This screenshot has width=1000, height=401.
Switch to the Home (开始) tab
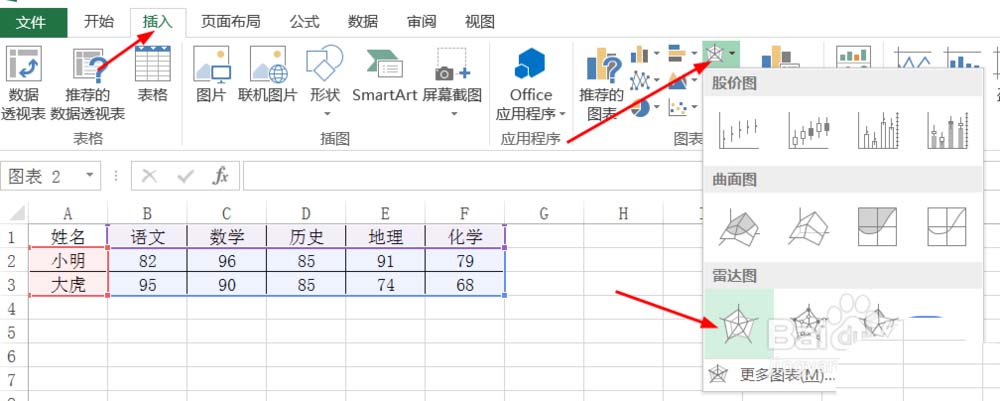(x=99, y=22)
